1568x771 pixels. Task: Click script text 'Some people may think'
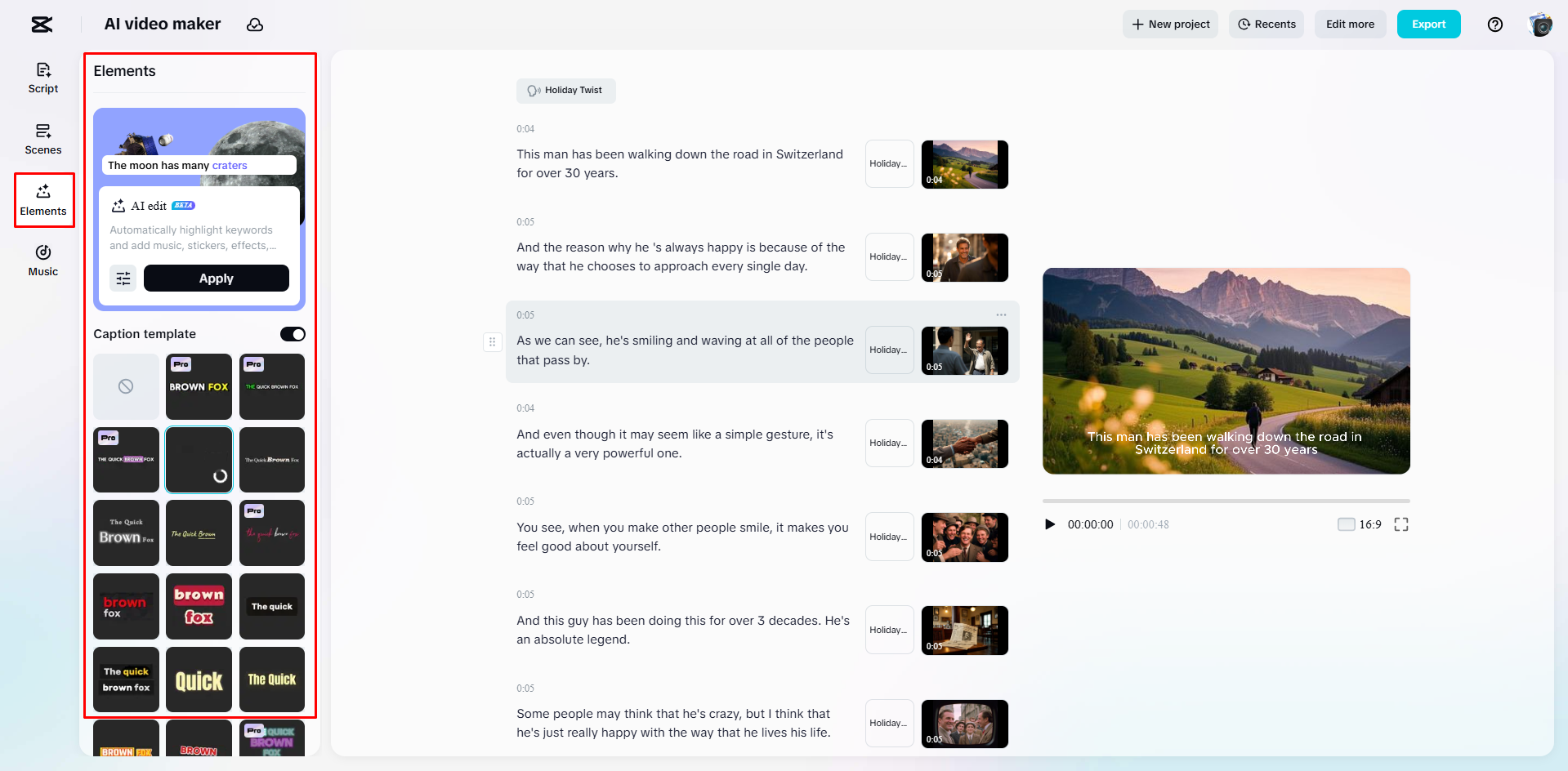pyautogui.click(x=673, y=723)
